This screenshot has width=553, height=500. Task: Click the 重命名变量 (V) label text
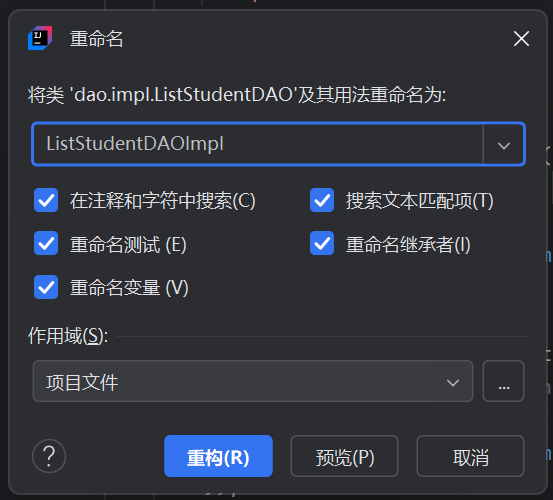pyautogui.click(x=129, y=287)
